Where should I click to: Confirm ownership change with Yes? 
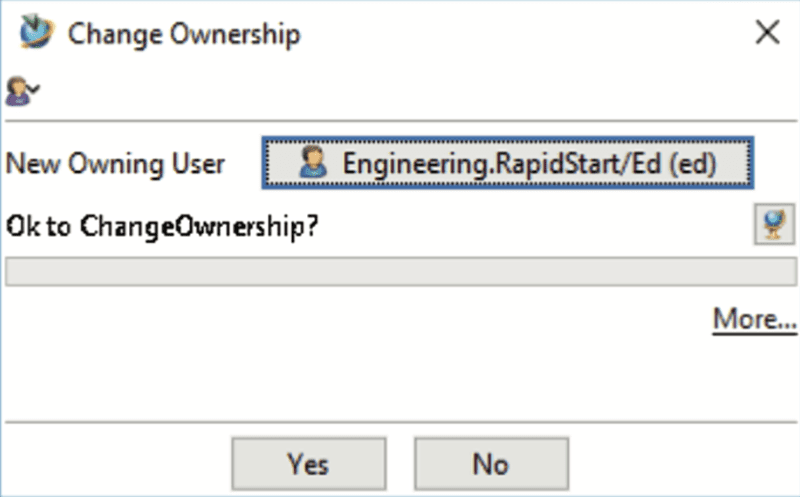point(309,464)
